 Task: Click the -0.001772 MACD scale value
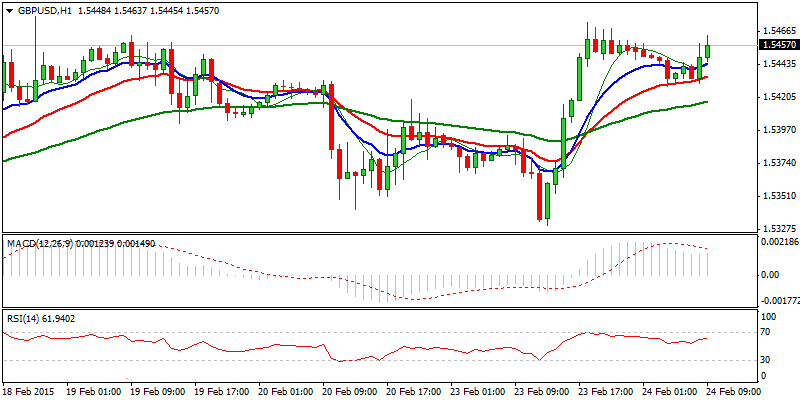click(781, 301)
